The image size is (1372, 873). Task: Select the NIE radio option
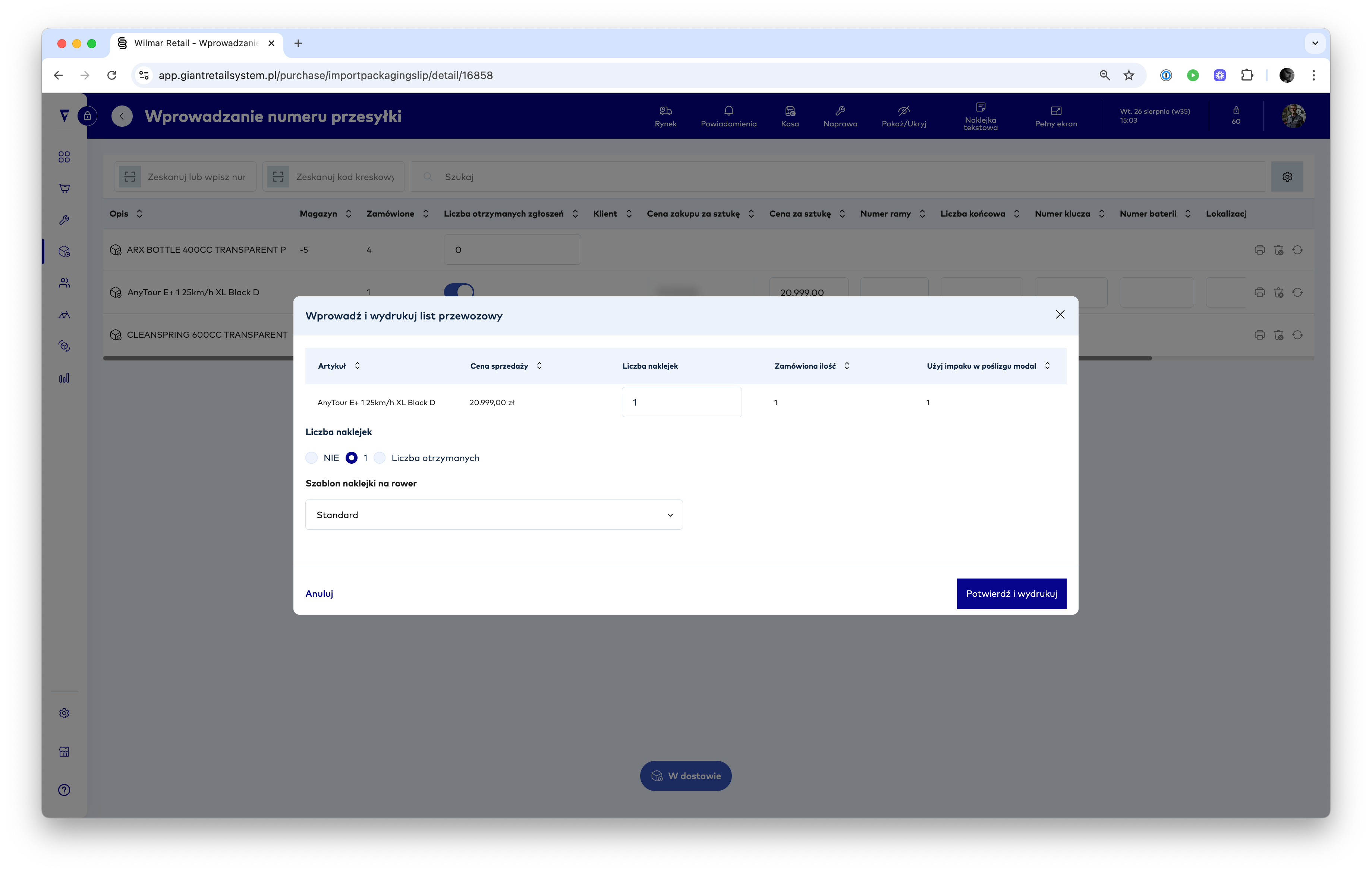pos(312,458)
